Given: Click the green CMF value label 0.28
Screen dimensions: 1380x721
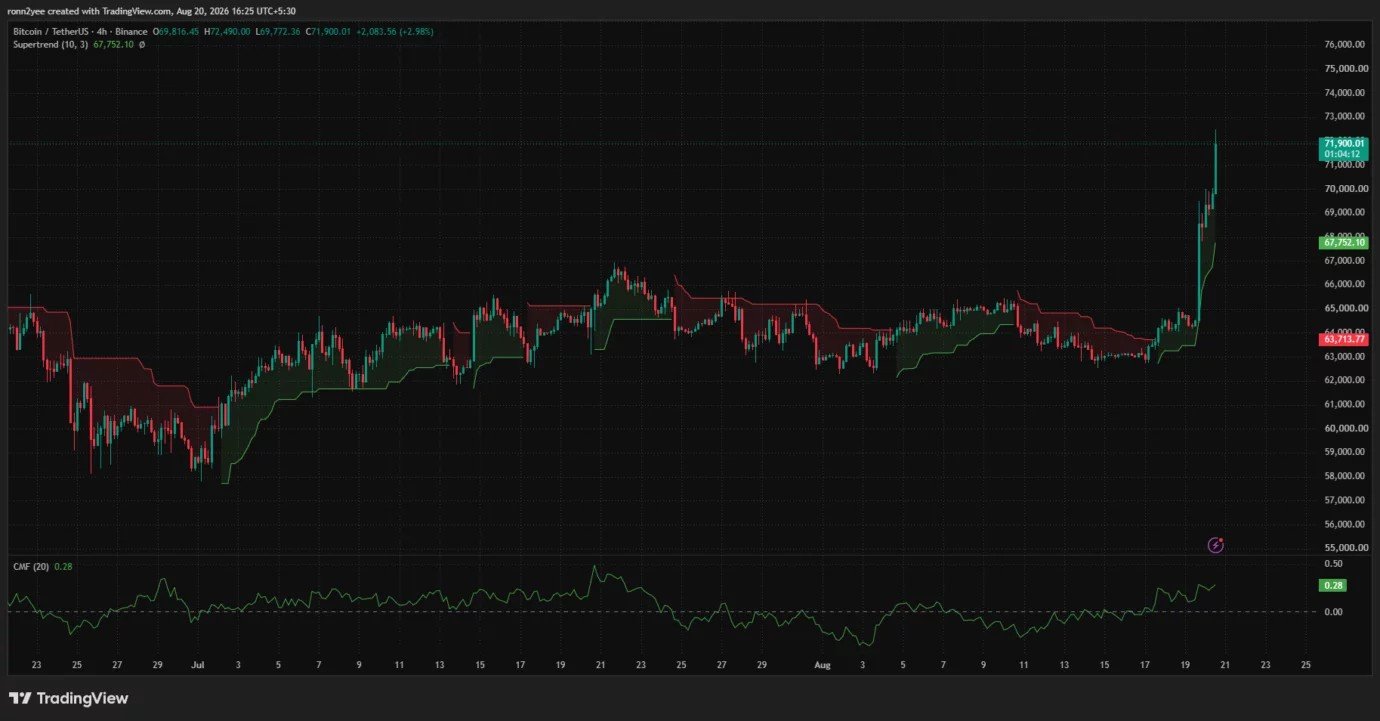Looking at the screenshot, I should point(1331,585).
